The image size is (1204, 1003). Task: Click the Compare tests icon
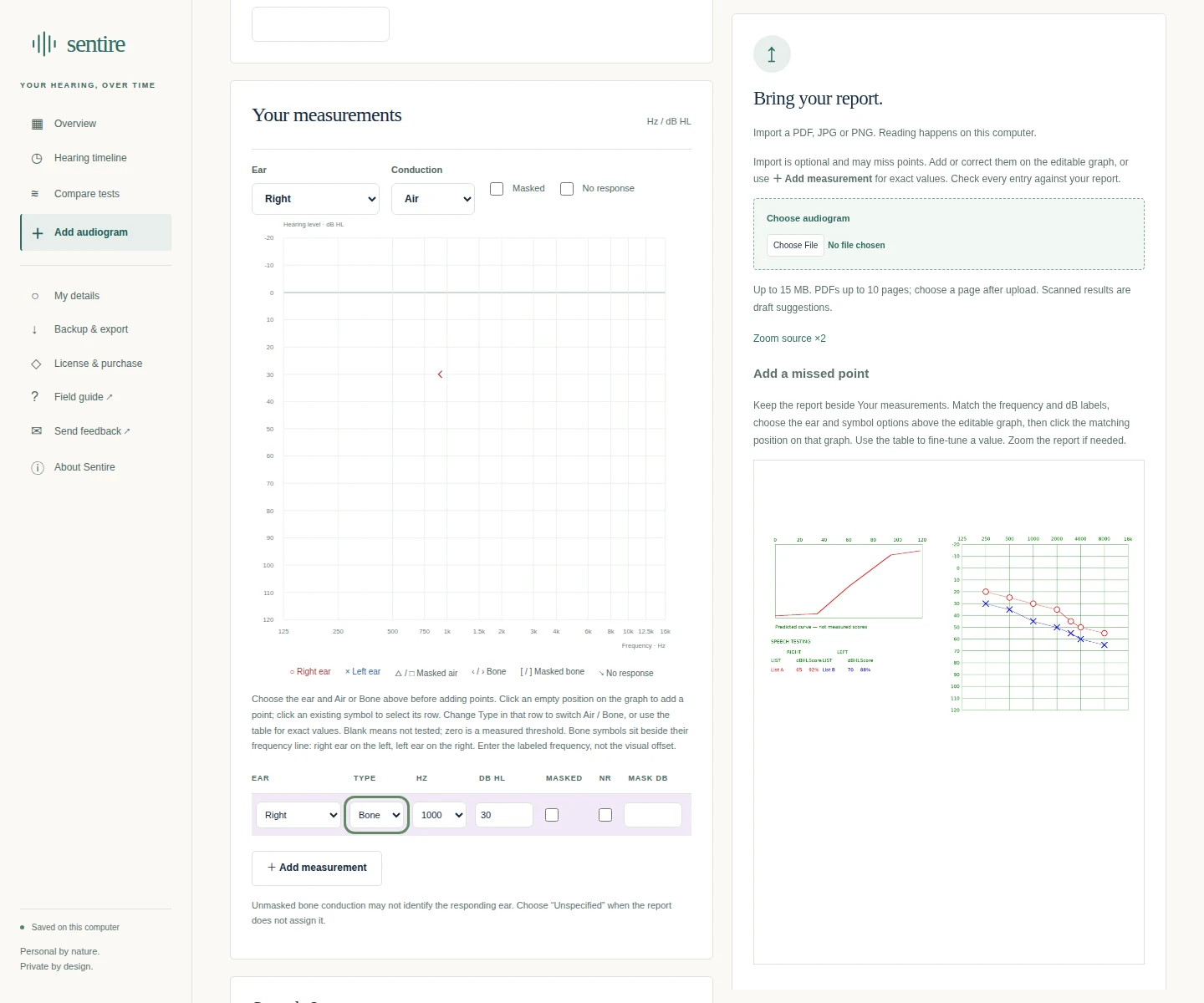[35, 194]
